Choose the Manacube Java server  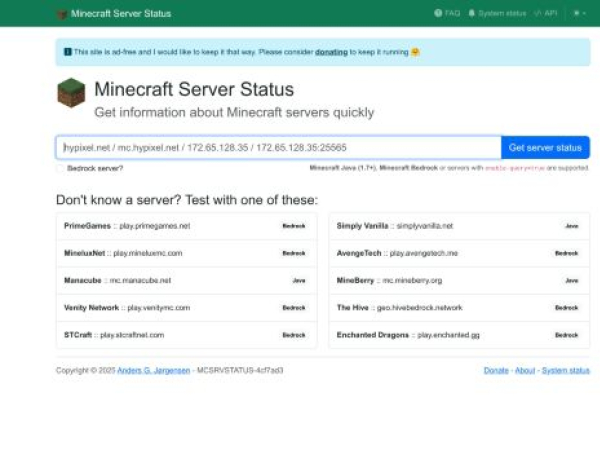[116, 280]
